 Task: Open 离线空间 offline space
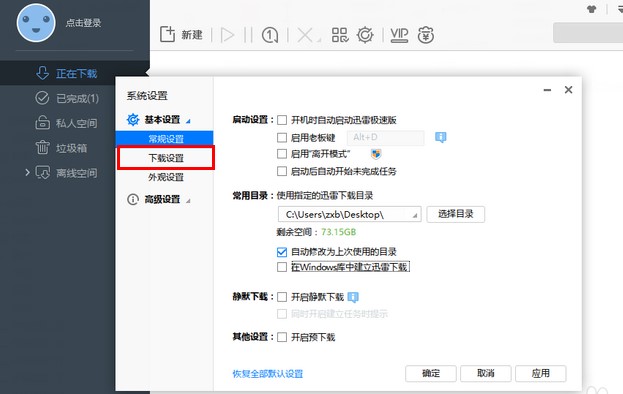click(x=75, y=173)
